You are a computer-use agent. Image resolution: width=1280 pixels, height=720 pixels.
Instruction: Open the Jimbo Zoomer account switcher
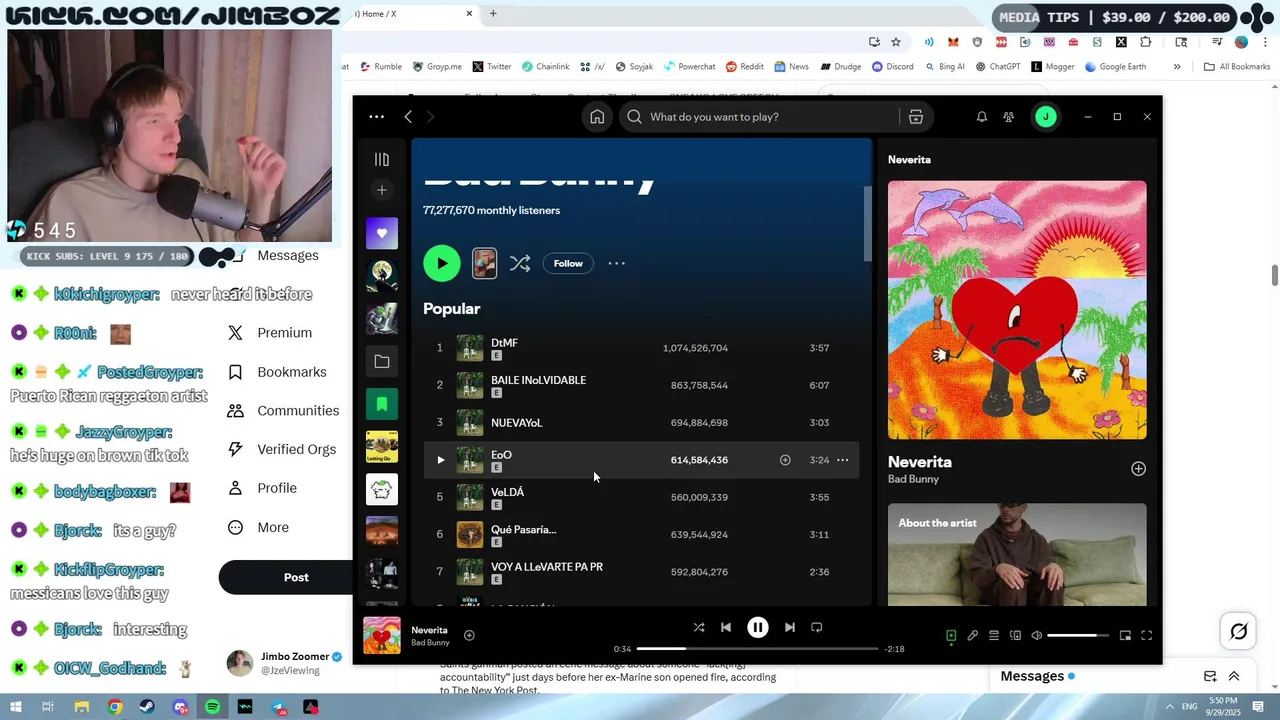coord(285,662)
